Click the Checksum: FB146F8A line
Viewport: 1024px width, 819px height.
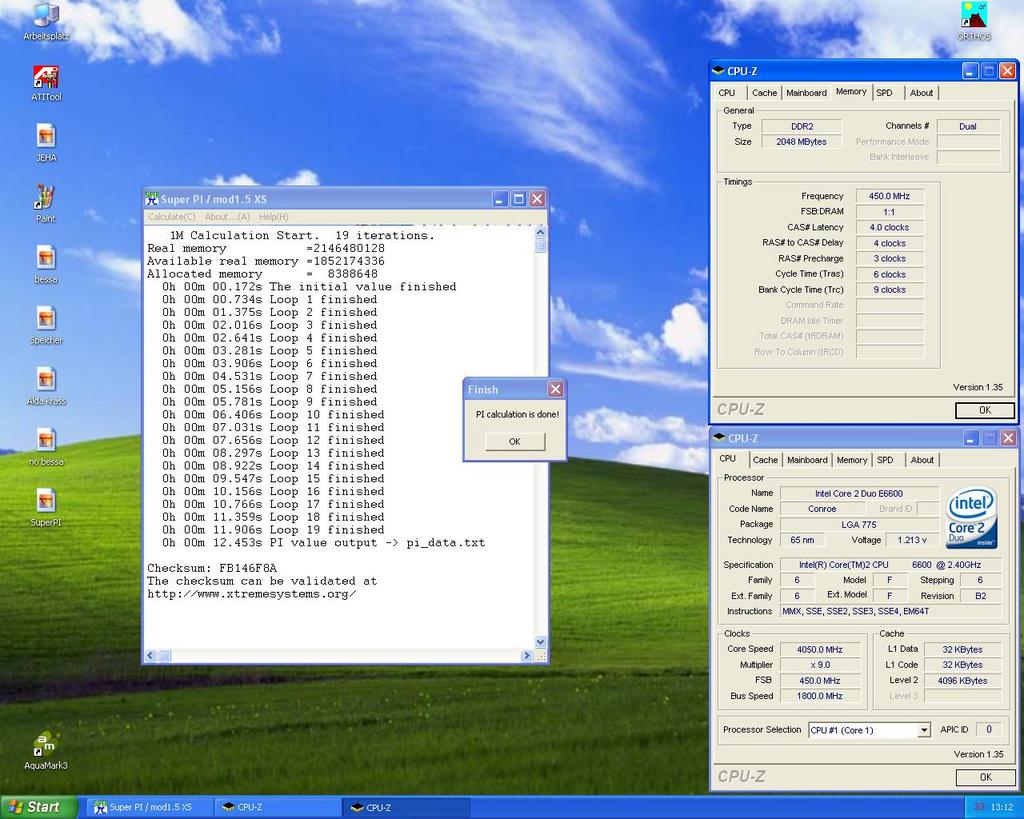click(x=212, y=568)
